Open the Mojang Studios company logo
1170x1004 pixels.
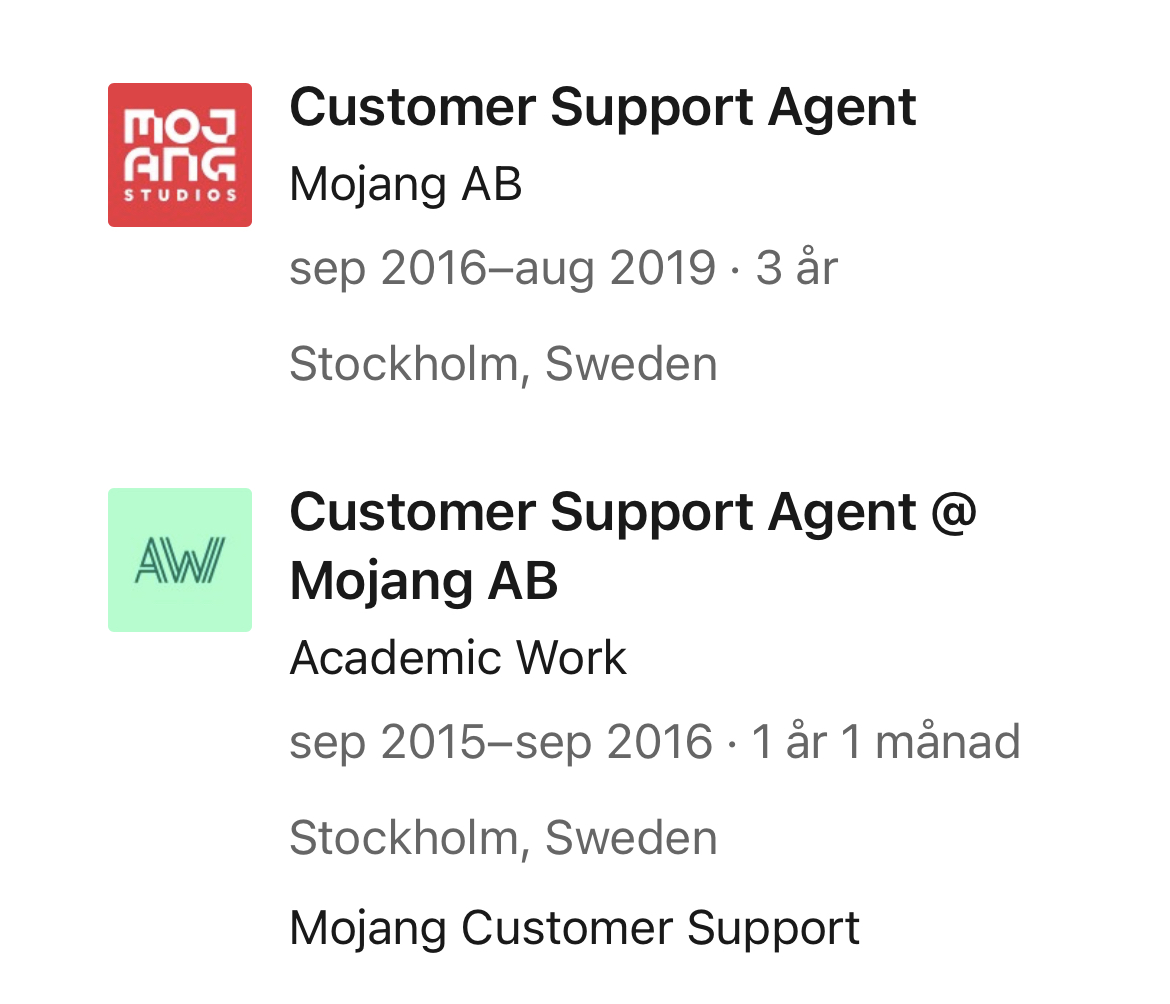tap(180, 154)
